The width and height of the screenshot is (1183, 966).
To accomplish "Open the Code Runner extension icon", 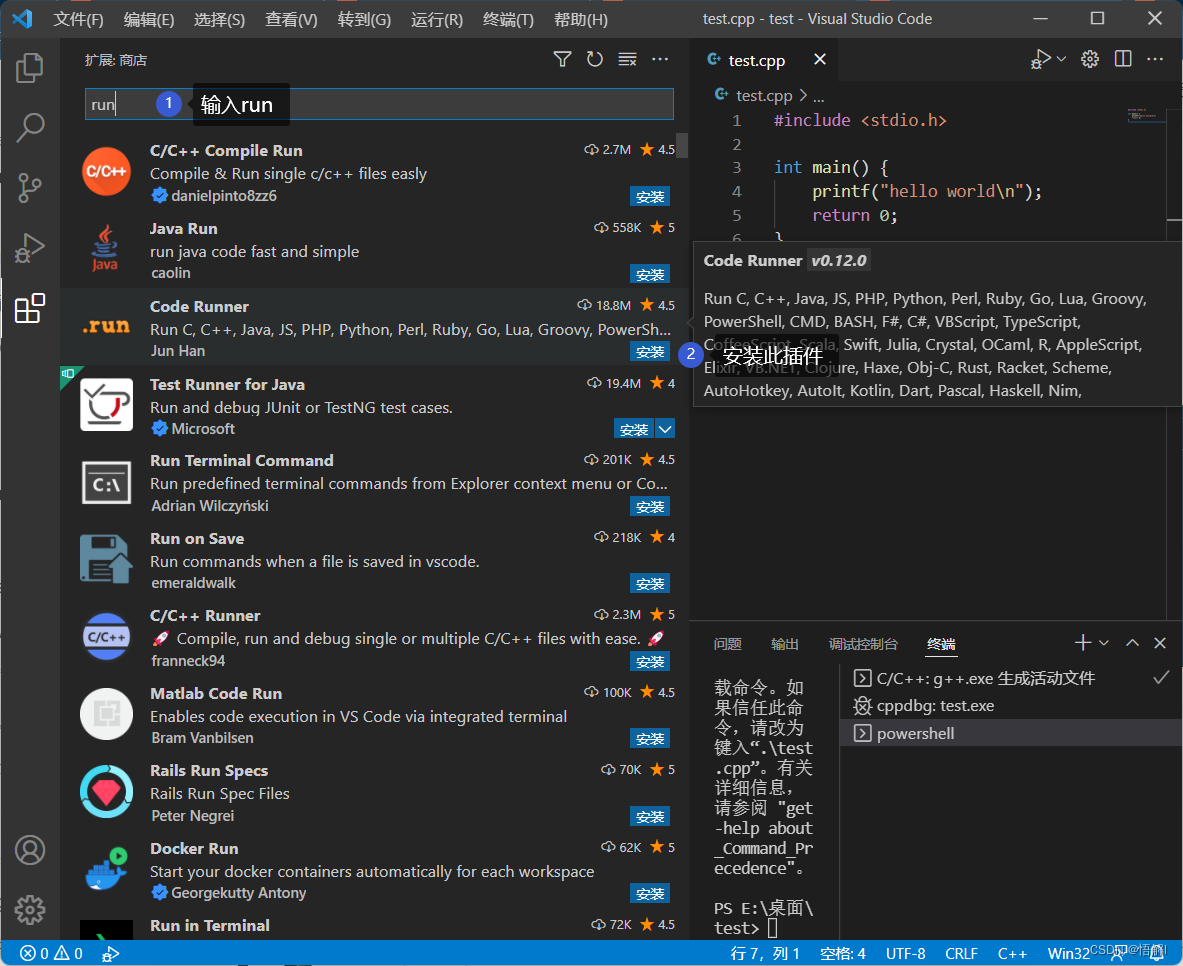I will [x=106, y=327].
